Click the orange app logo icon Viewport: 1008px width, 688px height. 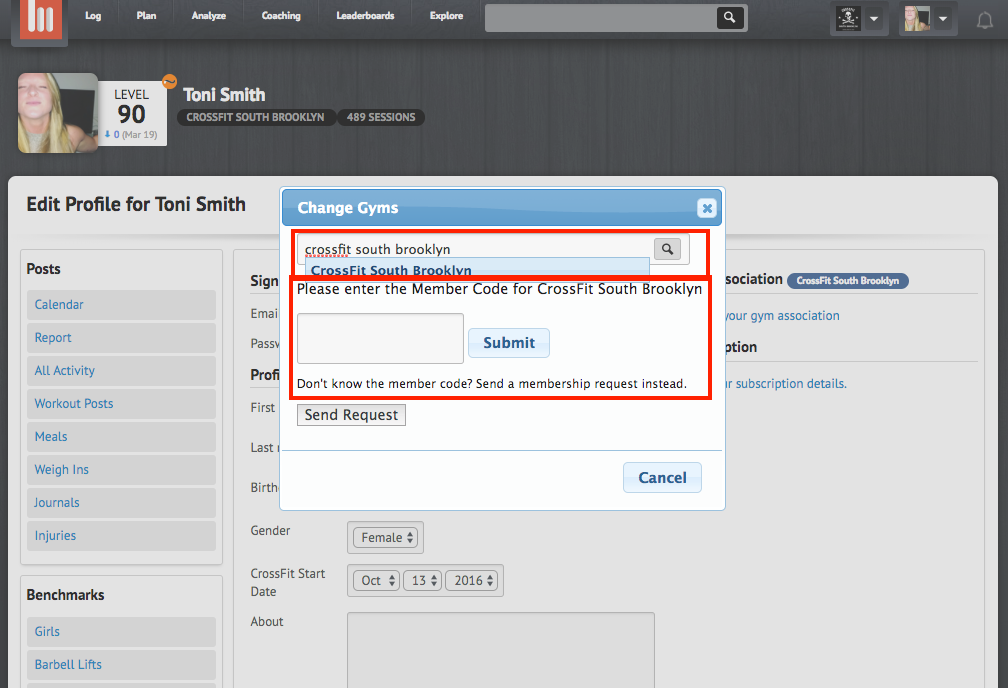pos(40,19)
